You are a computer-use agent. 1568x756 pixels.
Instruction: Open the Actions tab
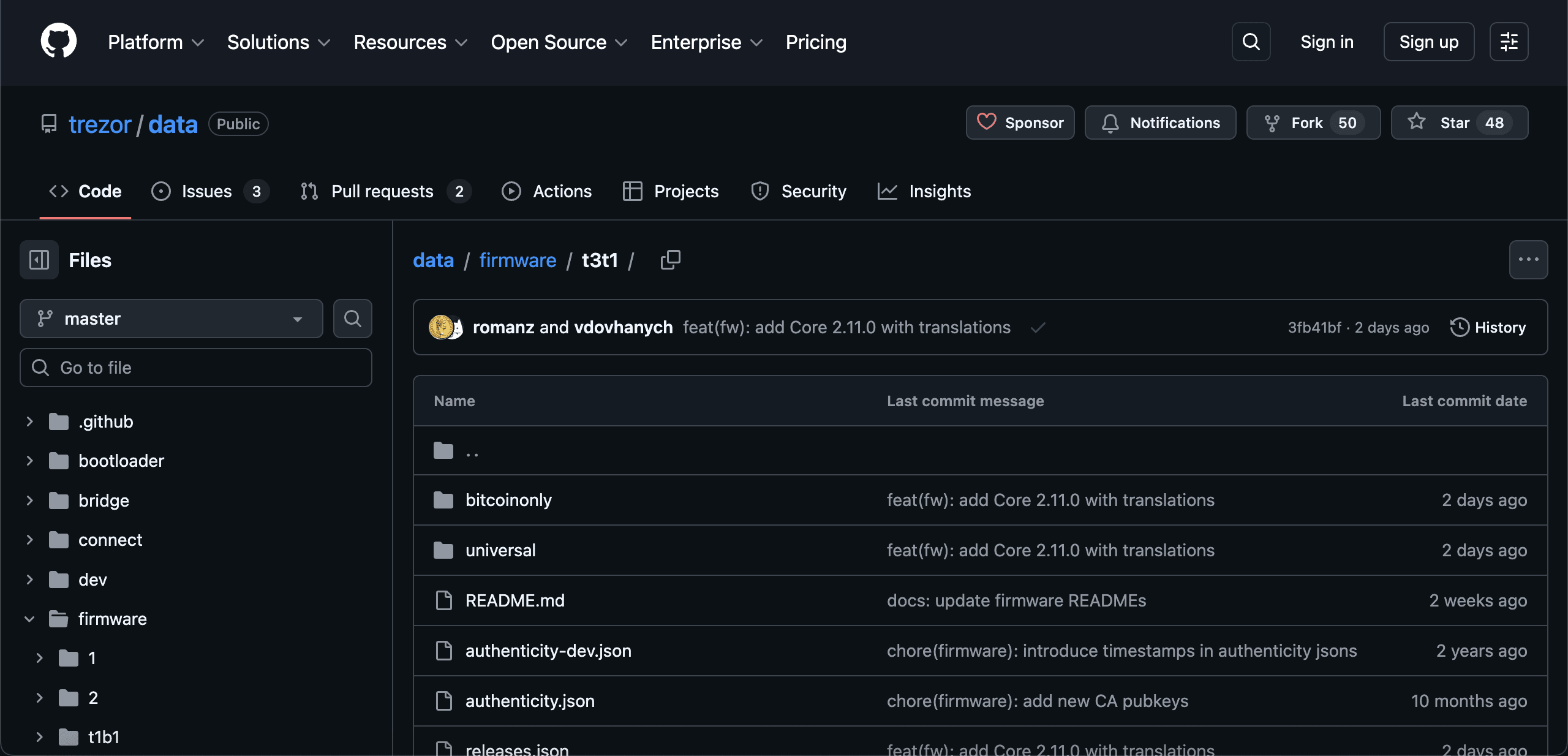547,191
